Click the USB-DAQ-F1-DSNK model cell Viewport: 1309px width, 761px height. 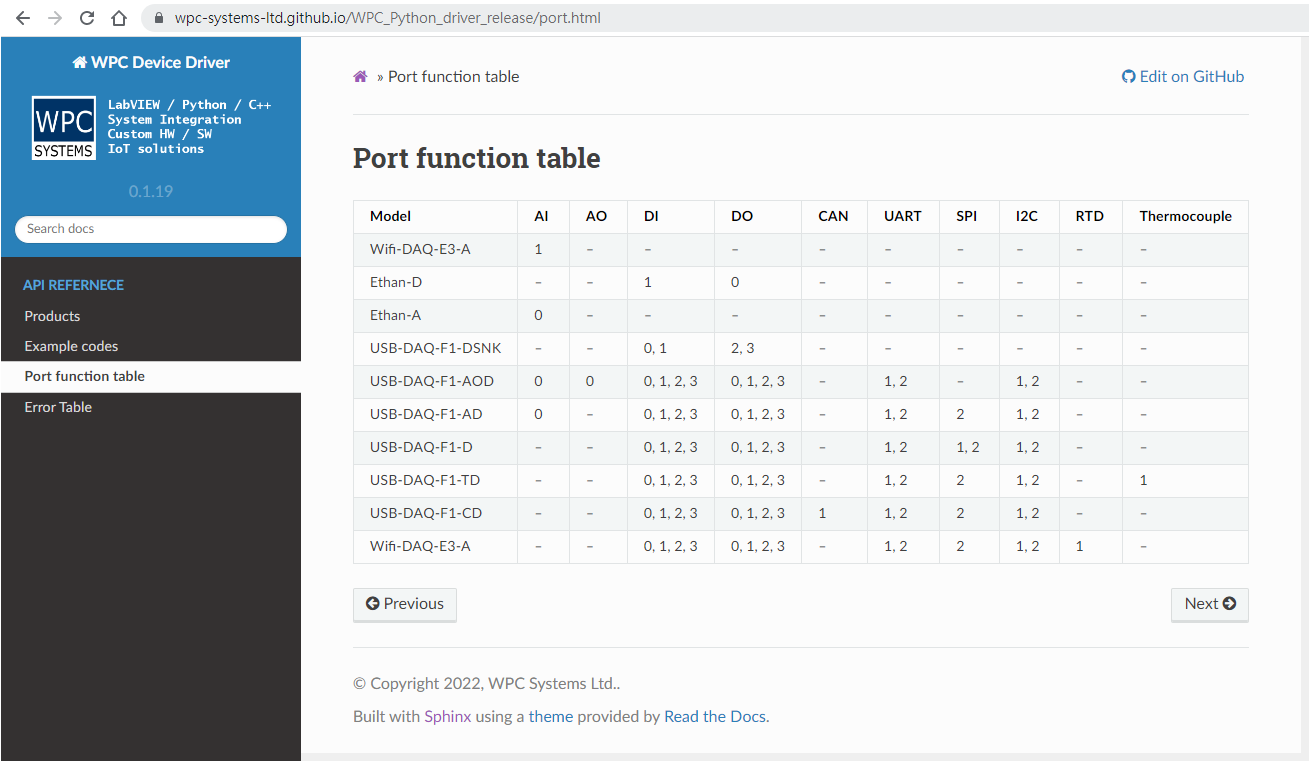436,348
